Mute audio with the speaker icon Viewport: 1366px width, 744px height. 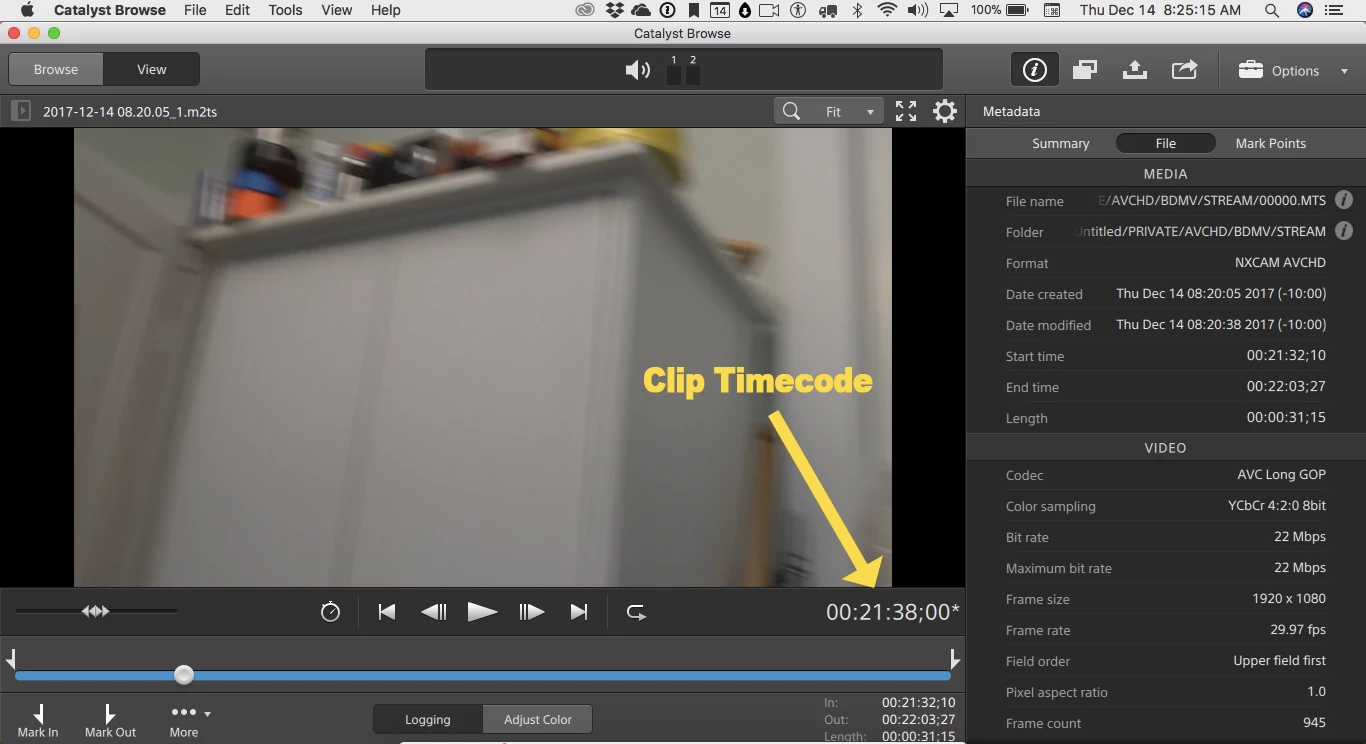[637, 70]
